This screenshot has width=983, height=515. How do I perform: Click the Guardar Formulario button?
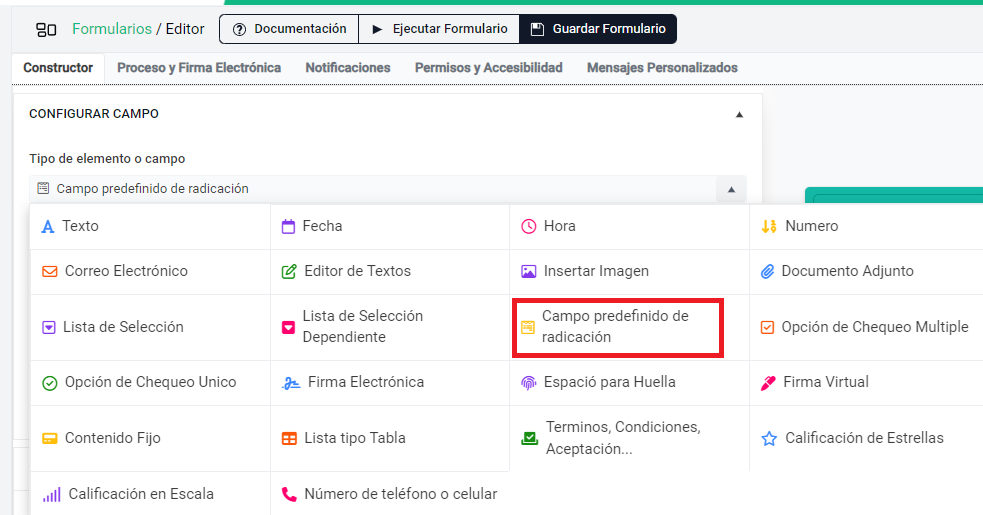click(598, 29)
